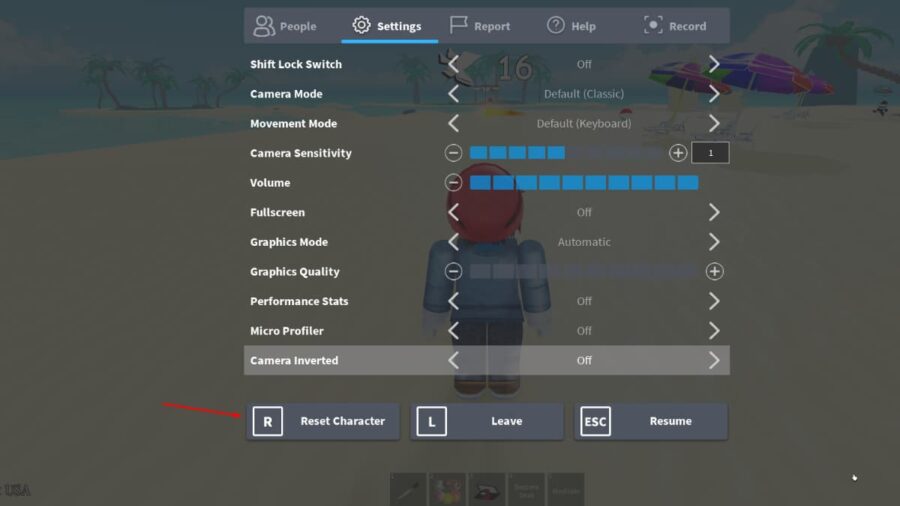
Task: Toggle Micro Profiler with right arrow
Action: click(x=714, y=330)
